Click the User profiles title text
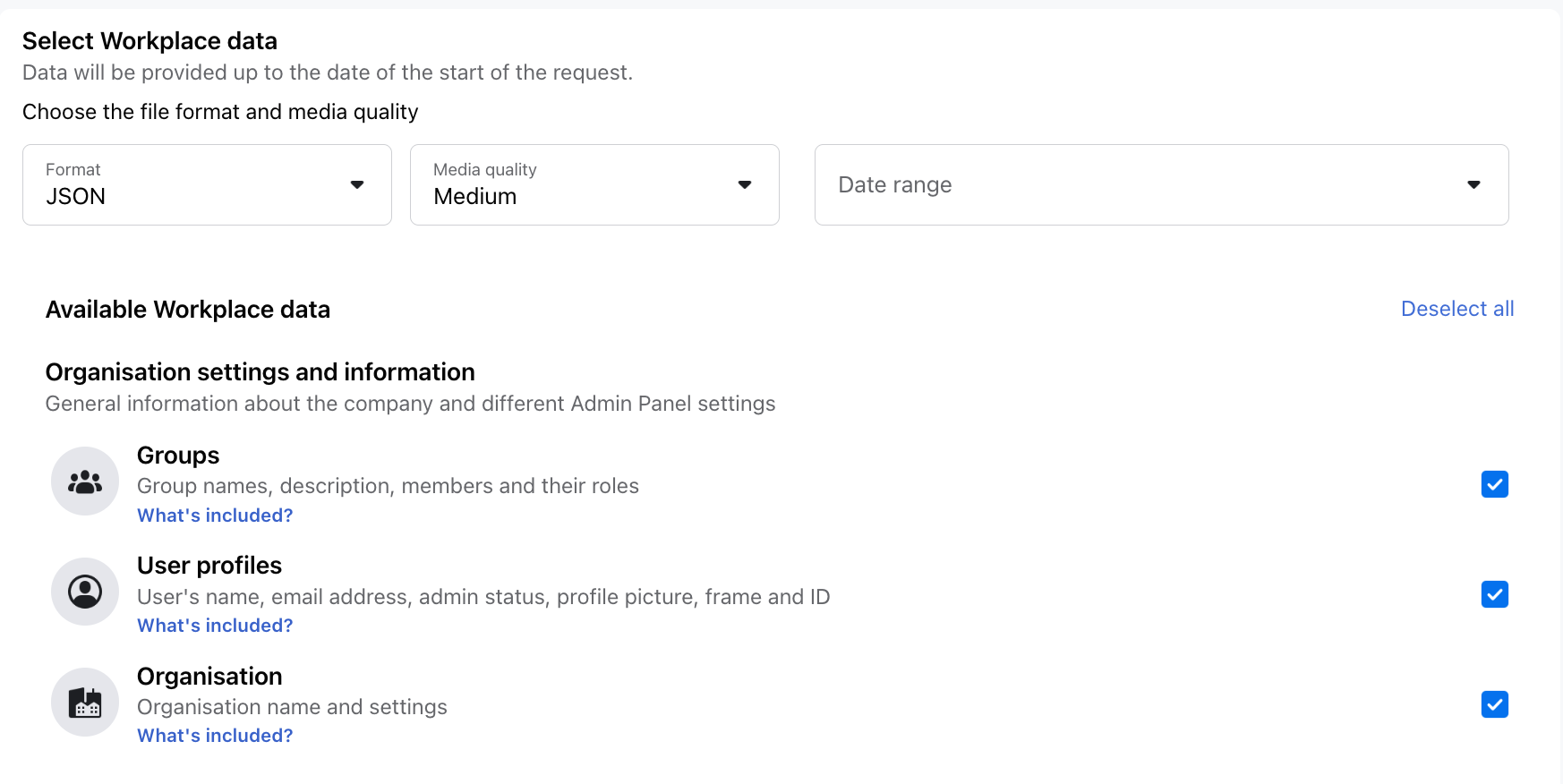This screenshot has height=784, width=1563. (x=209, y=566)
